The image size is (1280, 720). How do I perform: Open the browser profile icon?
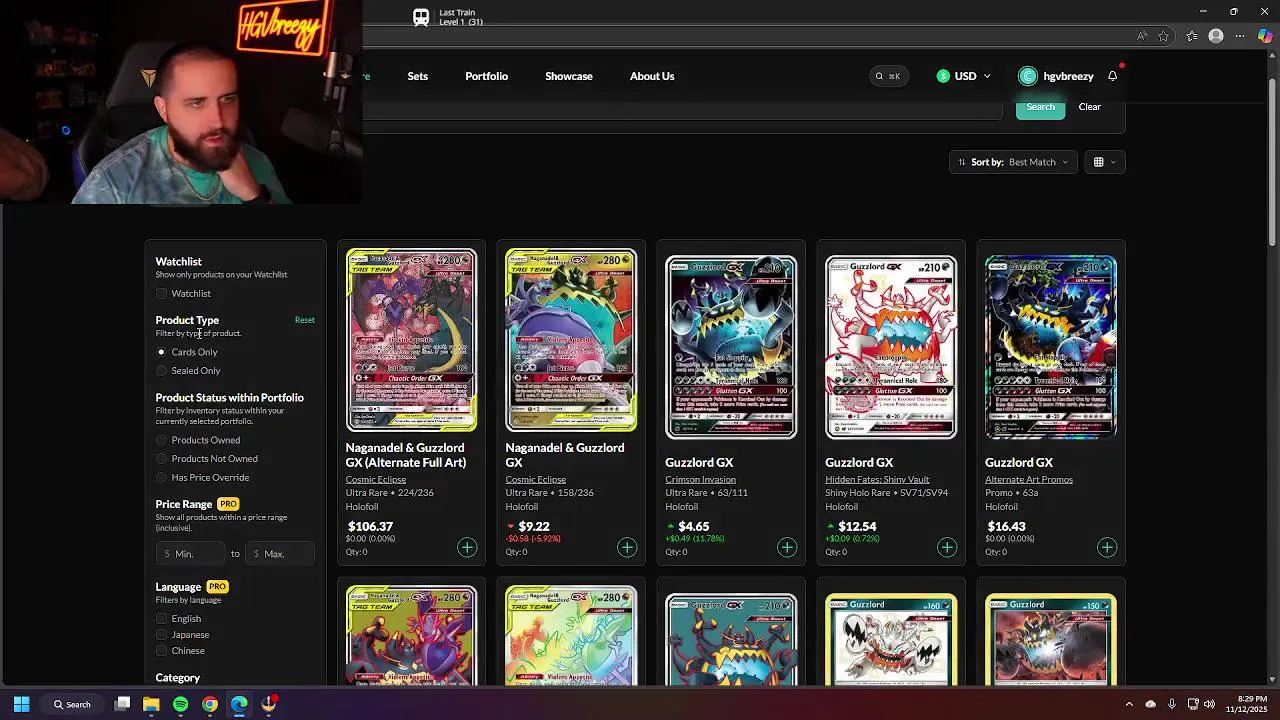tap(1216, 36)
